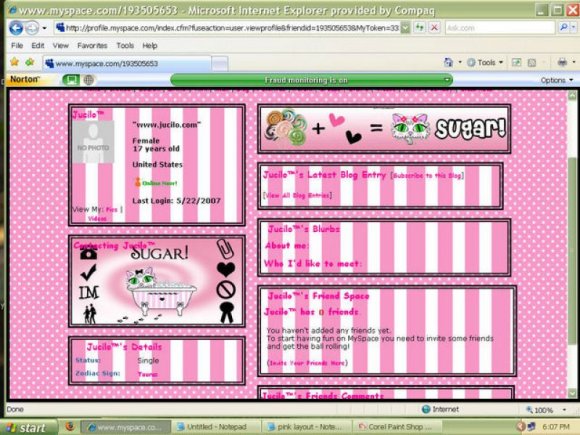
Task: Open the File menu
Action: [x=17, y=45]
